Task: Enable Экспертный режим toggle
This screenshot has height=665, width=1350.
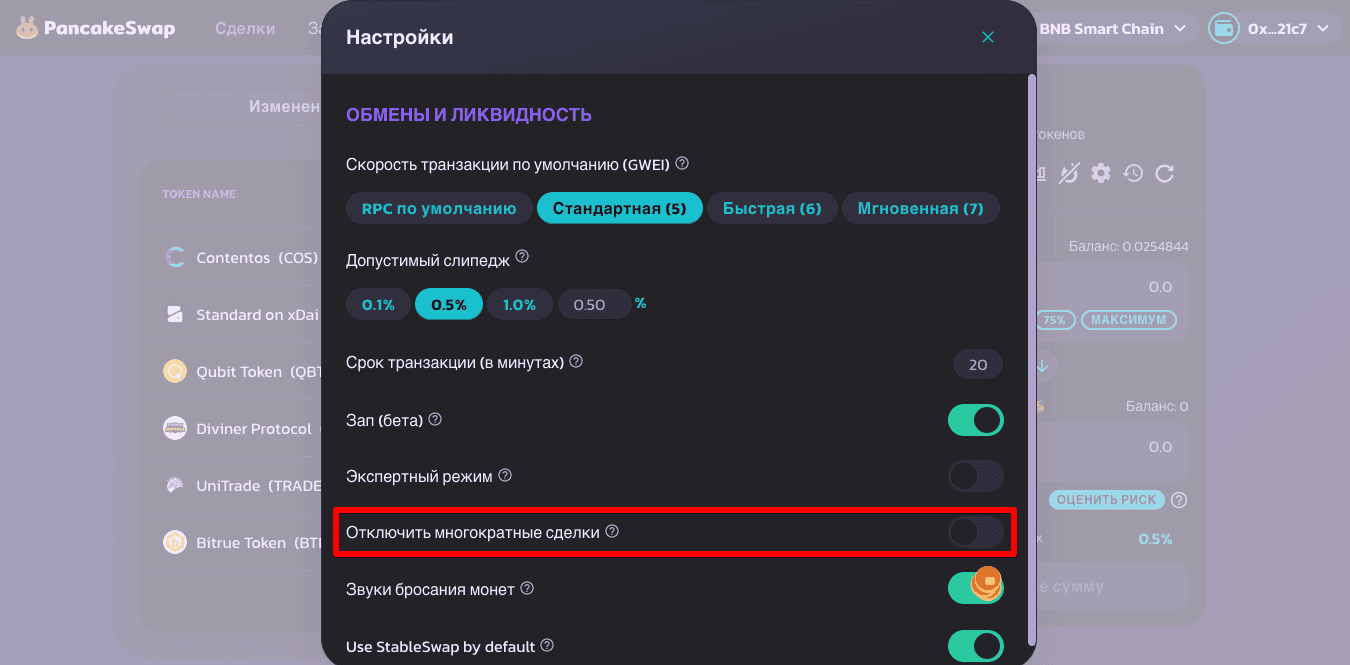Action: 975,476
